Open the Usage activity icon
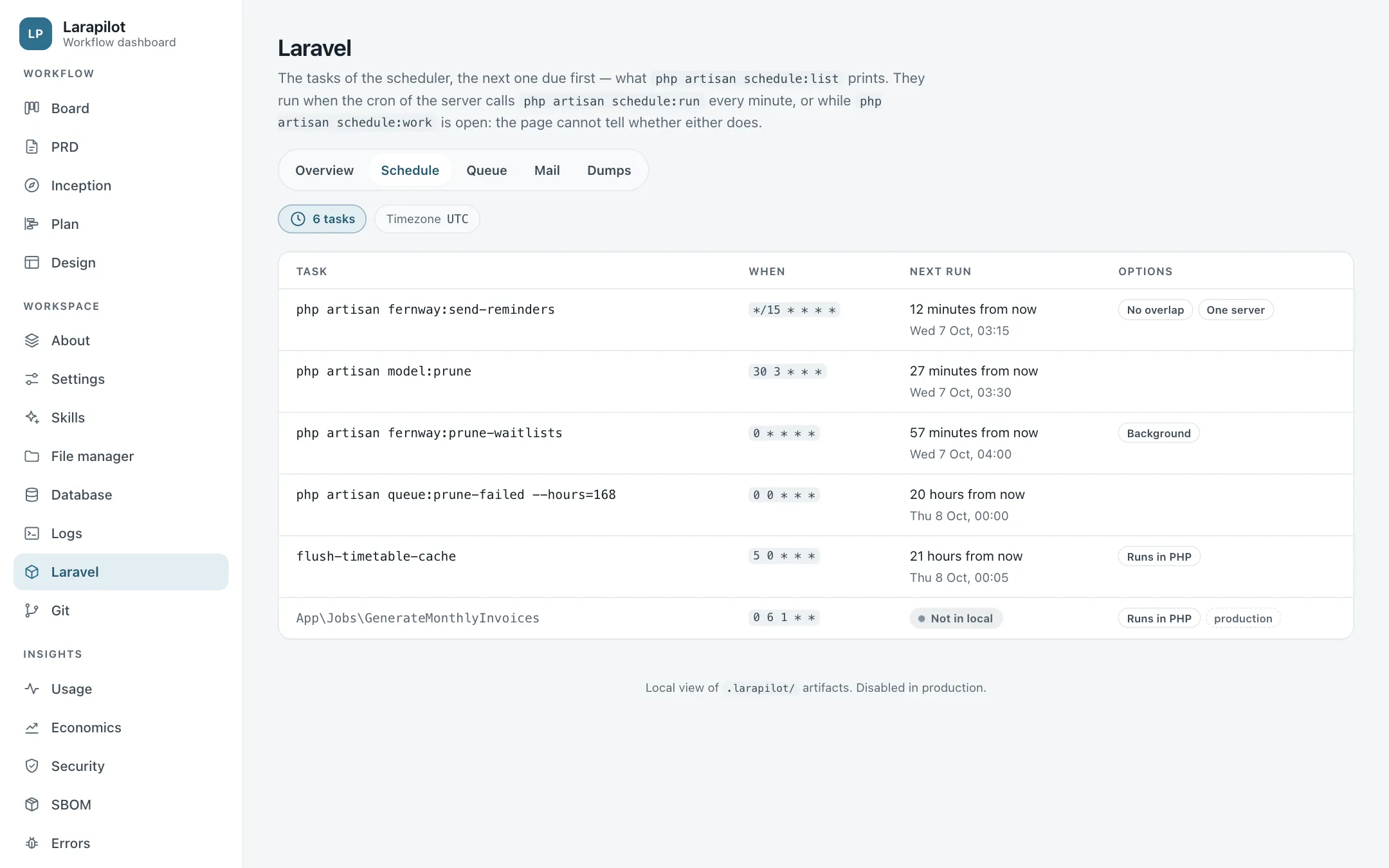Viewport: 1389px width, 868px height. pyautogui.click(x=32, y=689)
